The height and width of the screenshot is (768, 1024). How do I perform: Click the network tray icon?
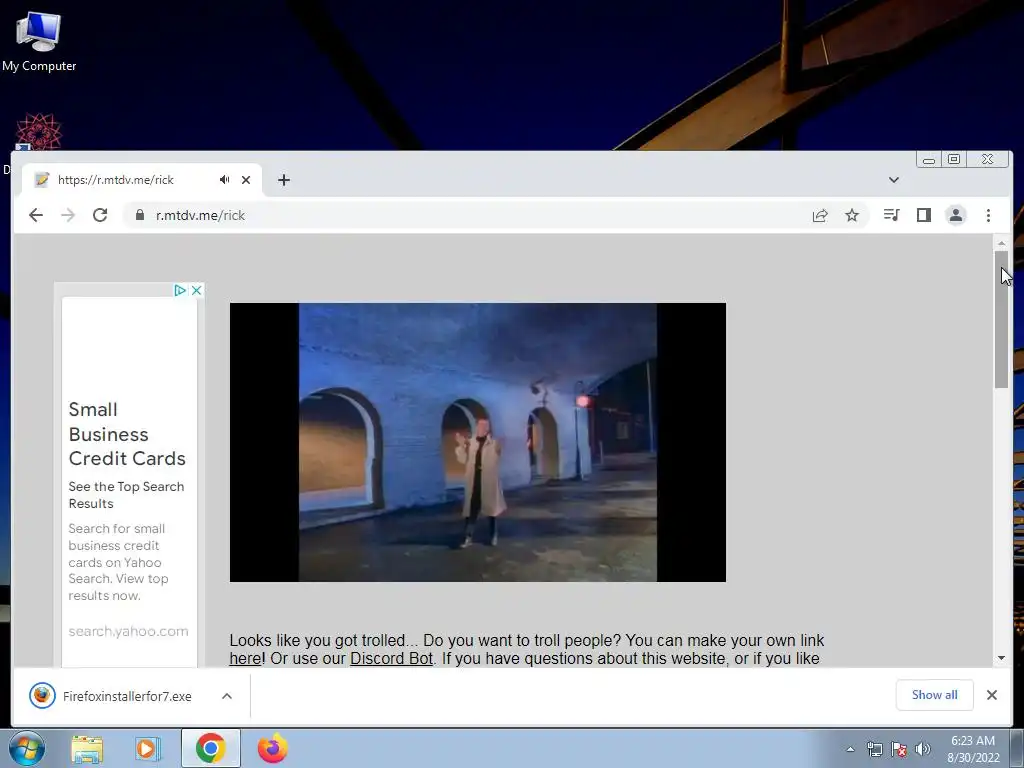point(874,749)
